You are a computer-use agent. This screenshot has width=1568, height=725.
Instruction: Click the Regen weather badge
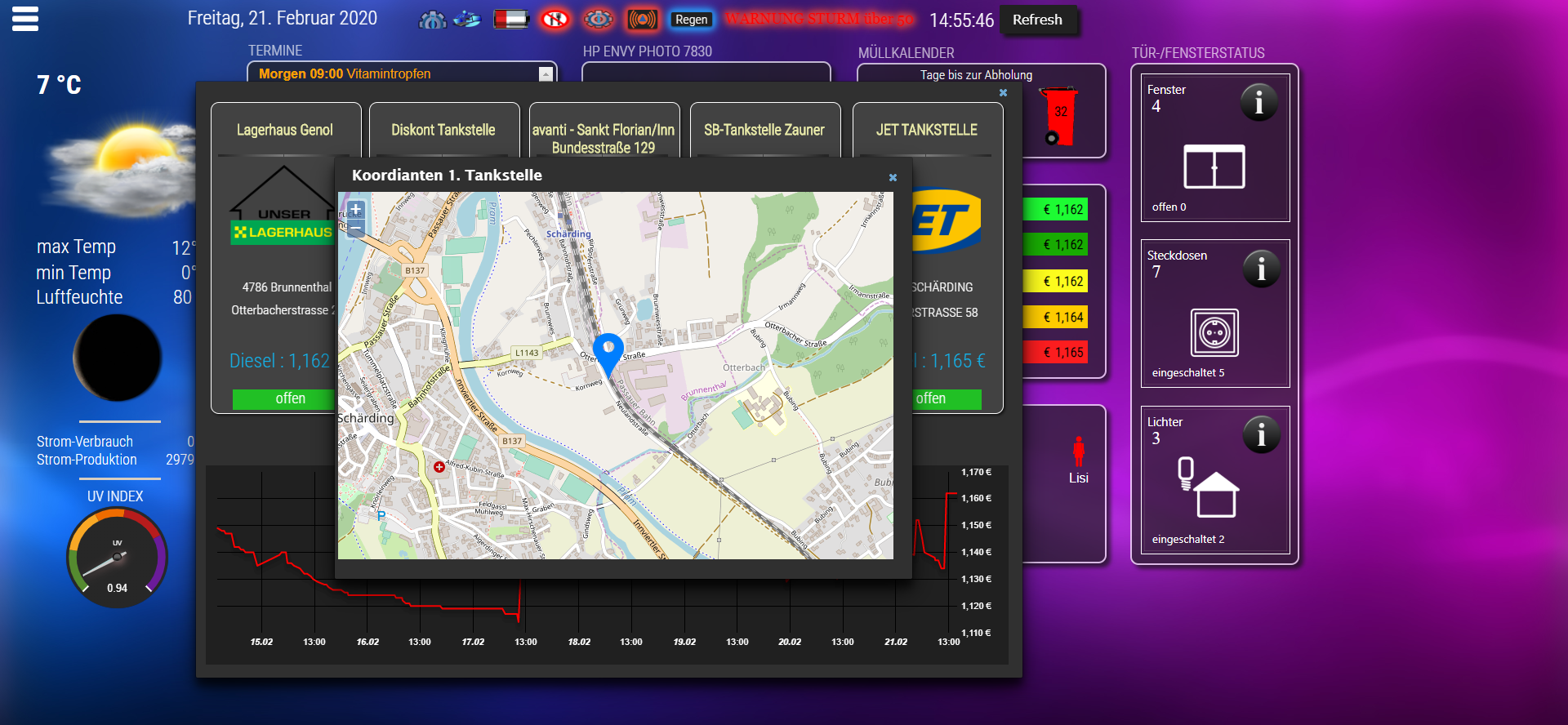tap(691, 20)
